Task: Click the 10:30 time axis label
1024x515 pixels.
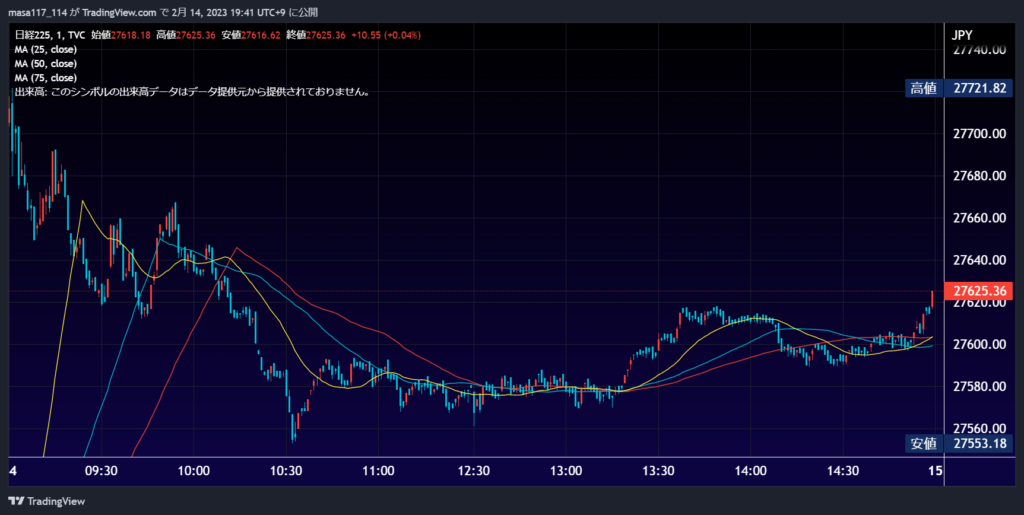Action: pyautogui.click(x=287, y=471)
